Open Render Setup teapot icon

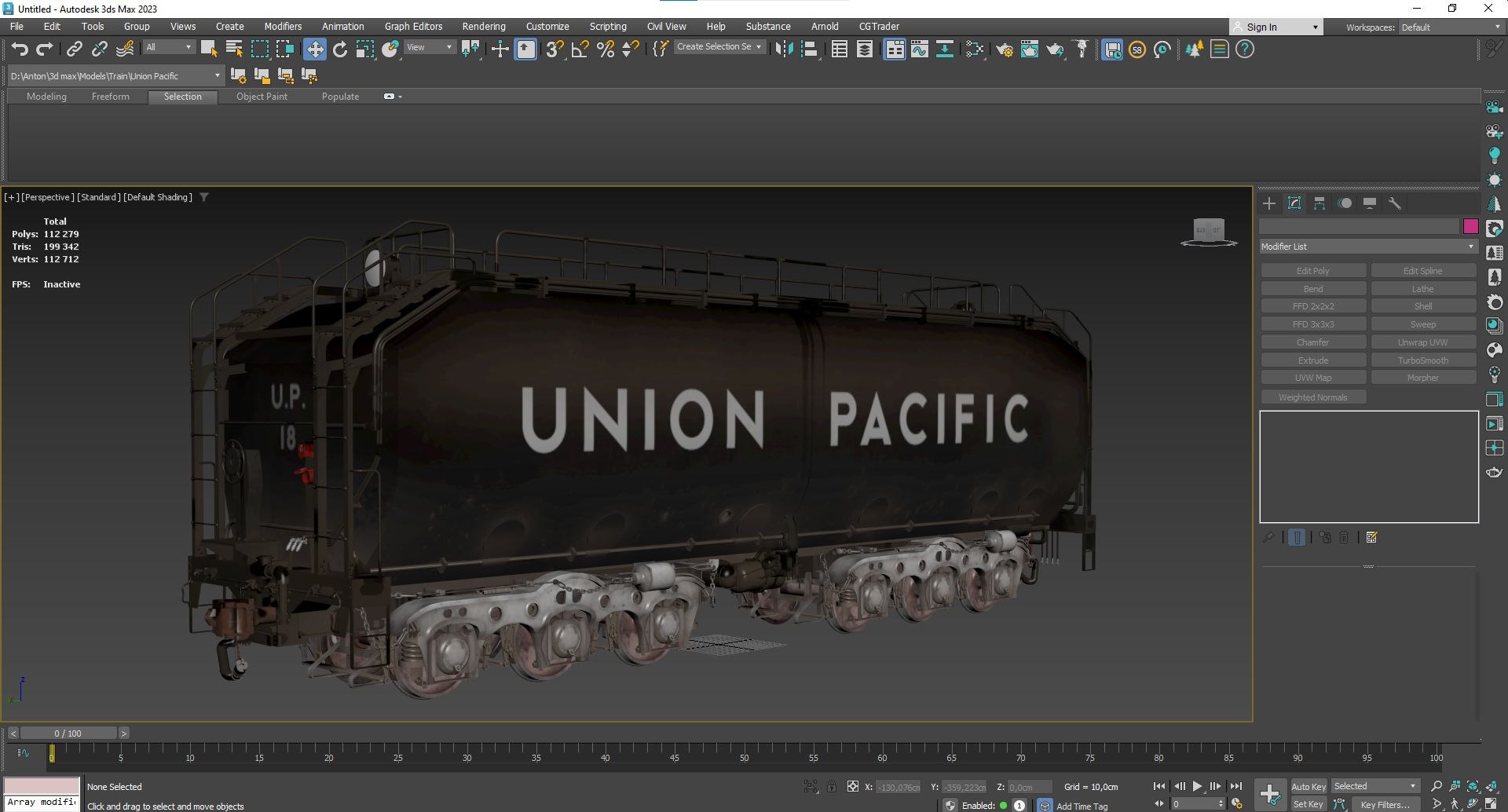click(x=1005, y=49)
